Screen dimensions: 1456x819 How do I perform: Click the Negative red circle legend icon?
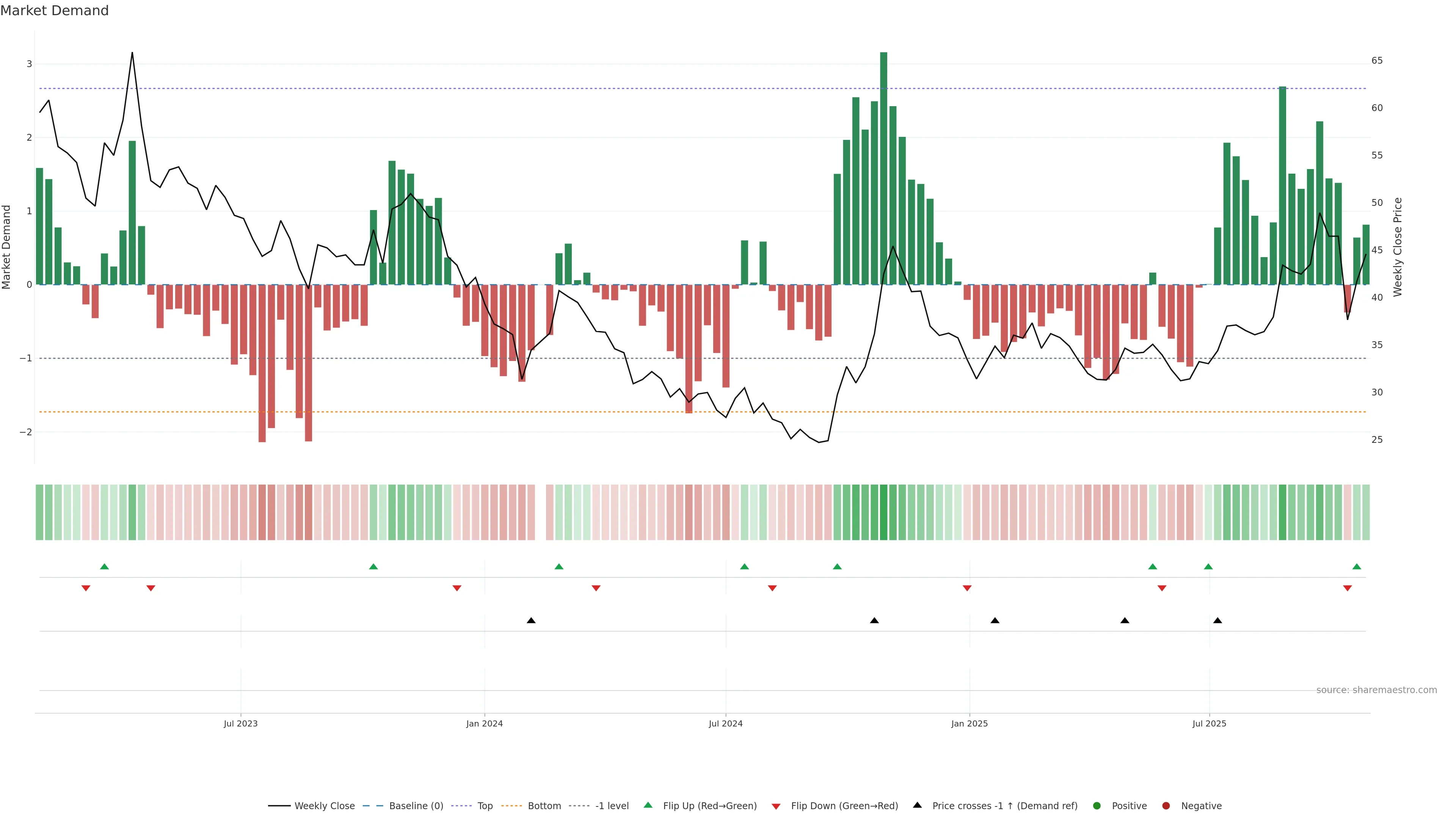(1166, 805)
